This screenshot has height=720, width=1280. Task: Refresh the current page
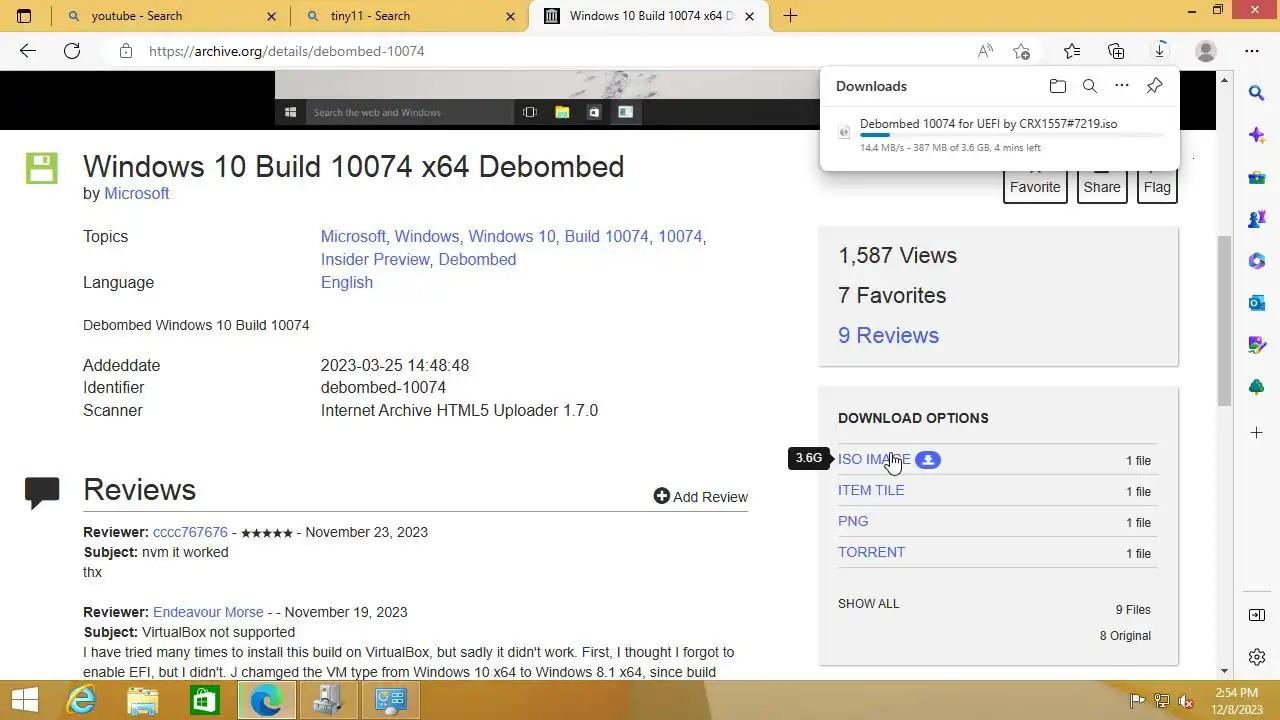72,51
